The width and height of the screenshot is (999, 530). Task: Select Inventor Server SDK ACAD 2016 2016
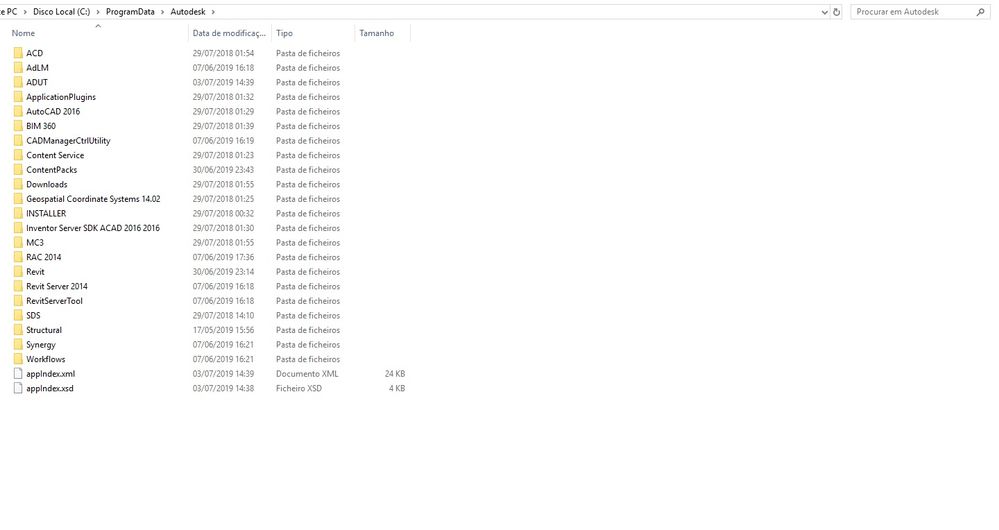pyautogui.click(x=93, y=228)
